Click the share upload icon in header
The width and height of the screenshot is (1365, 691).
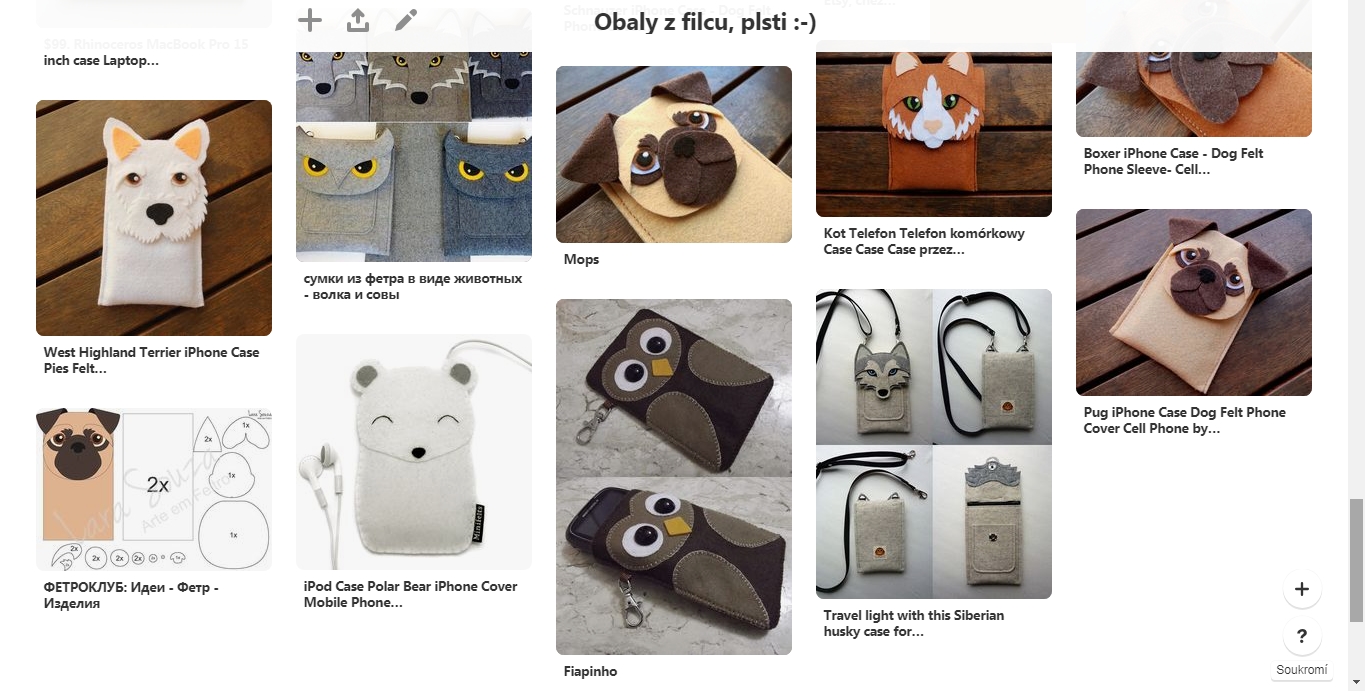point(358,20)
